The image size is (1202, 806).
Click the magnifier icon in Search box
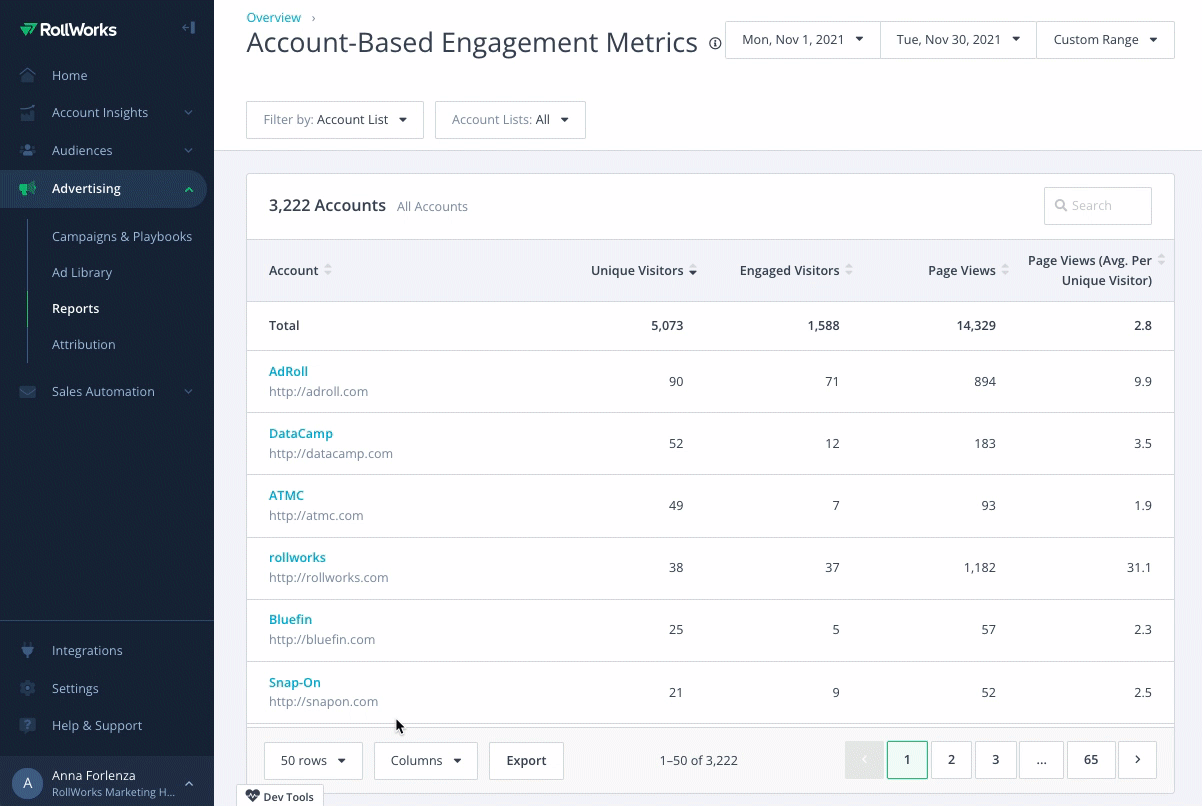(x=1060, y=206)
